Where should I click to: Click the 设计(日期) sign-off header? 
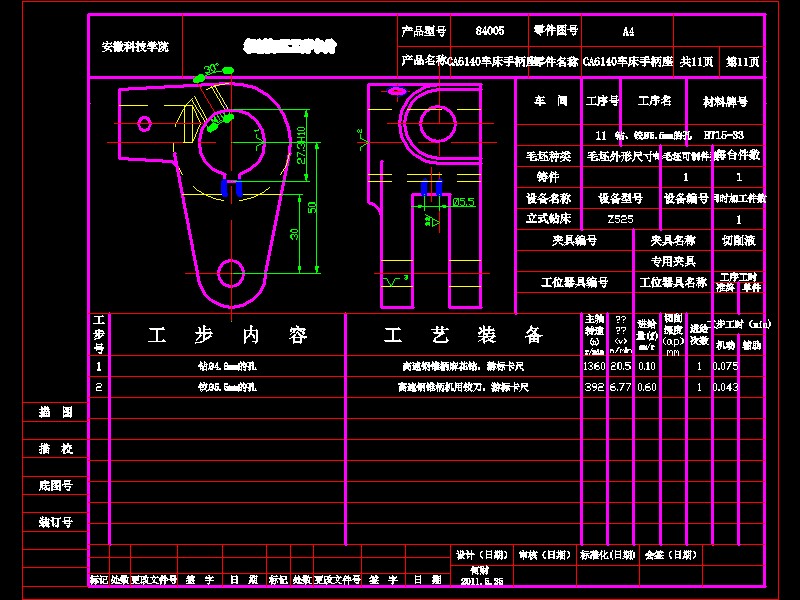pos(482,555)
